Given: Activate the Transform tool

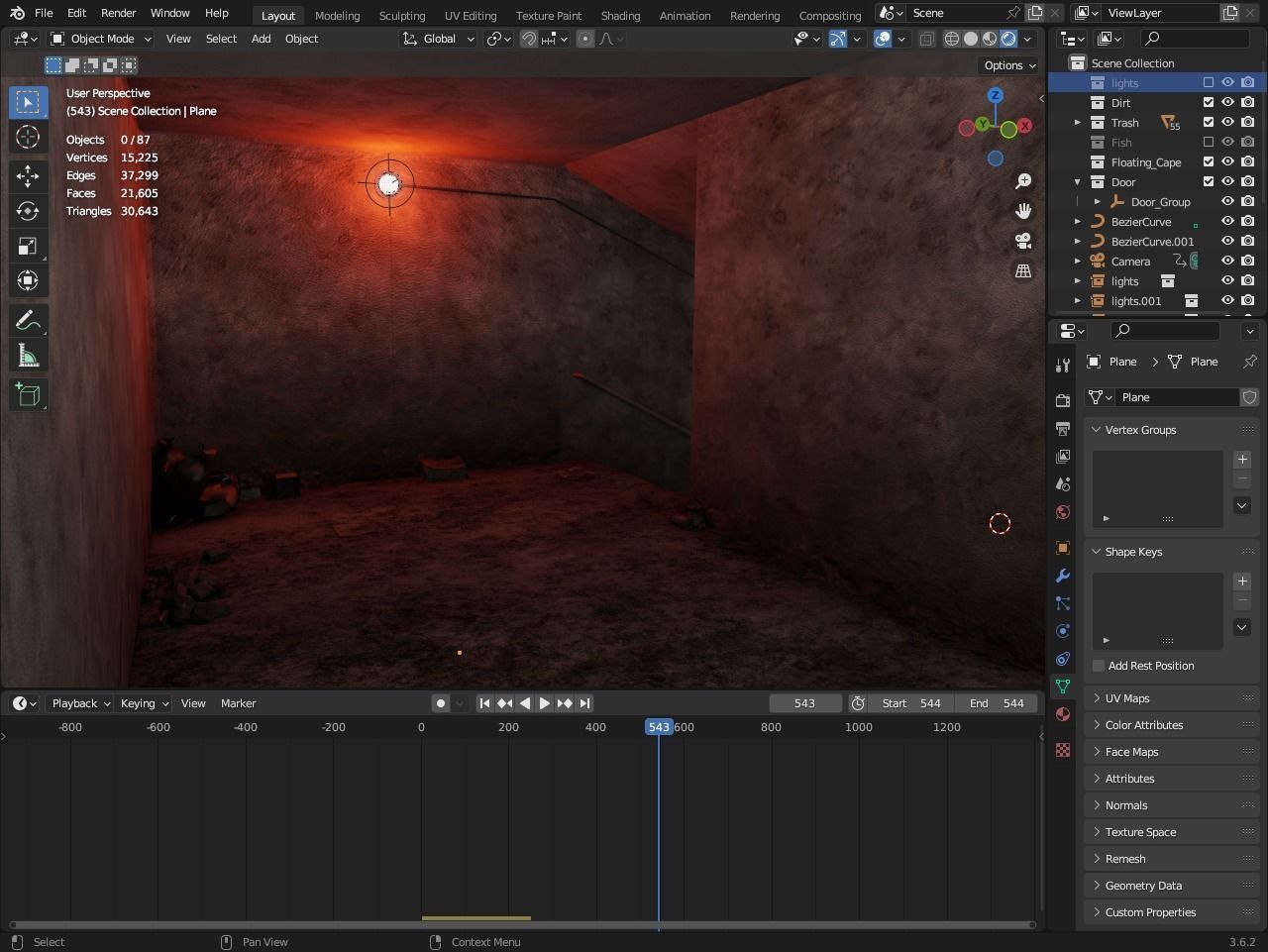Looking at the screenshot, I should tap(28, 280).
